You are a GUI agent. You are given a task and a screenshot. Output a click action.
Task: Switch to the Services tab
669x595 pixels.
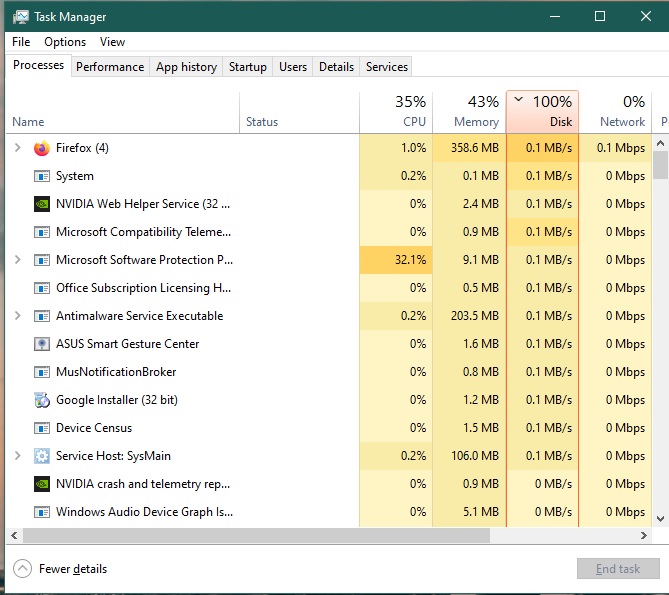[387, 67]
